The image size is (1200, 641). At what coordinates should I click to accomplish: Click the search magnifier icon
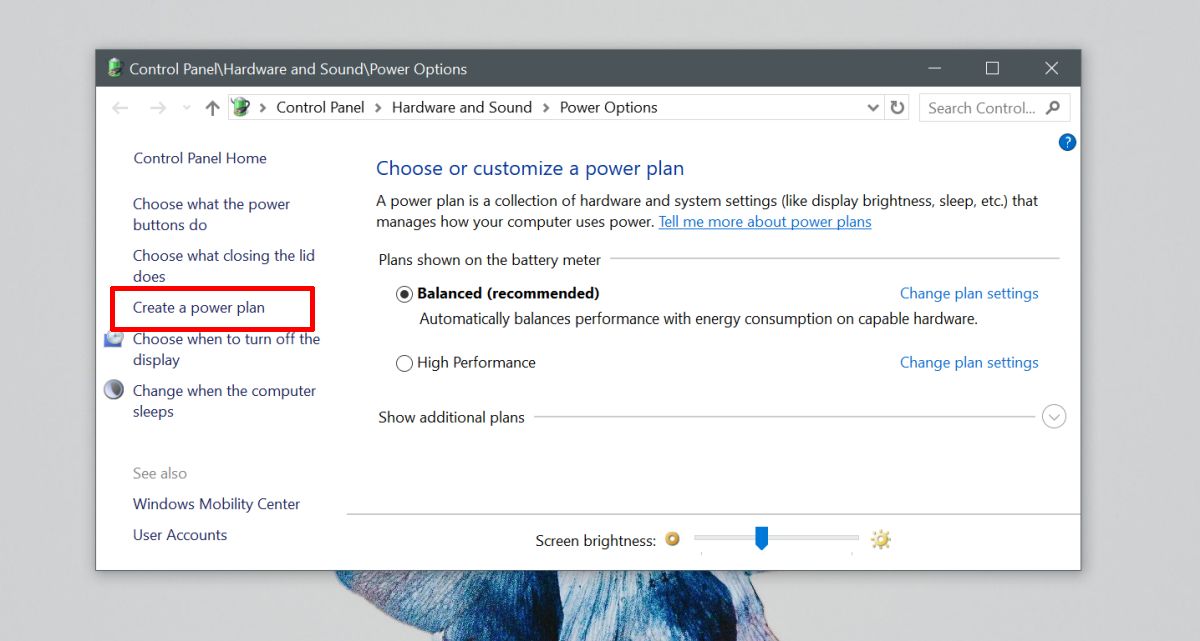(1052, 107)
